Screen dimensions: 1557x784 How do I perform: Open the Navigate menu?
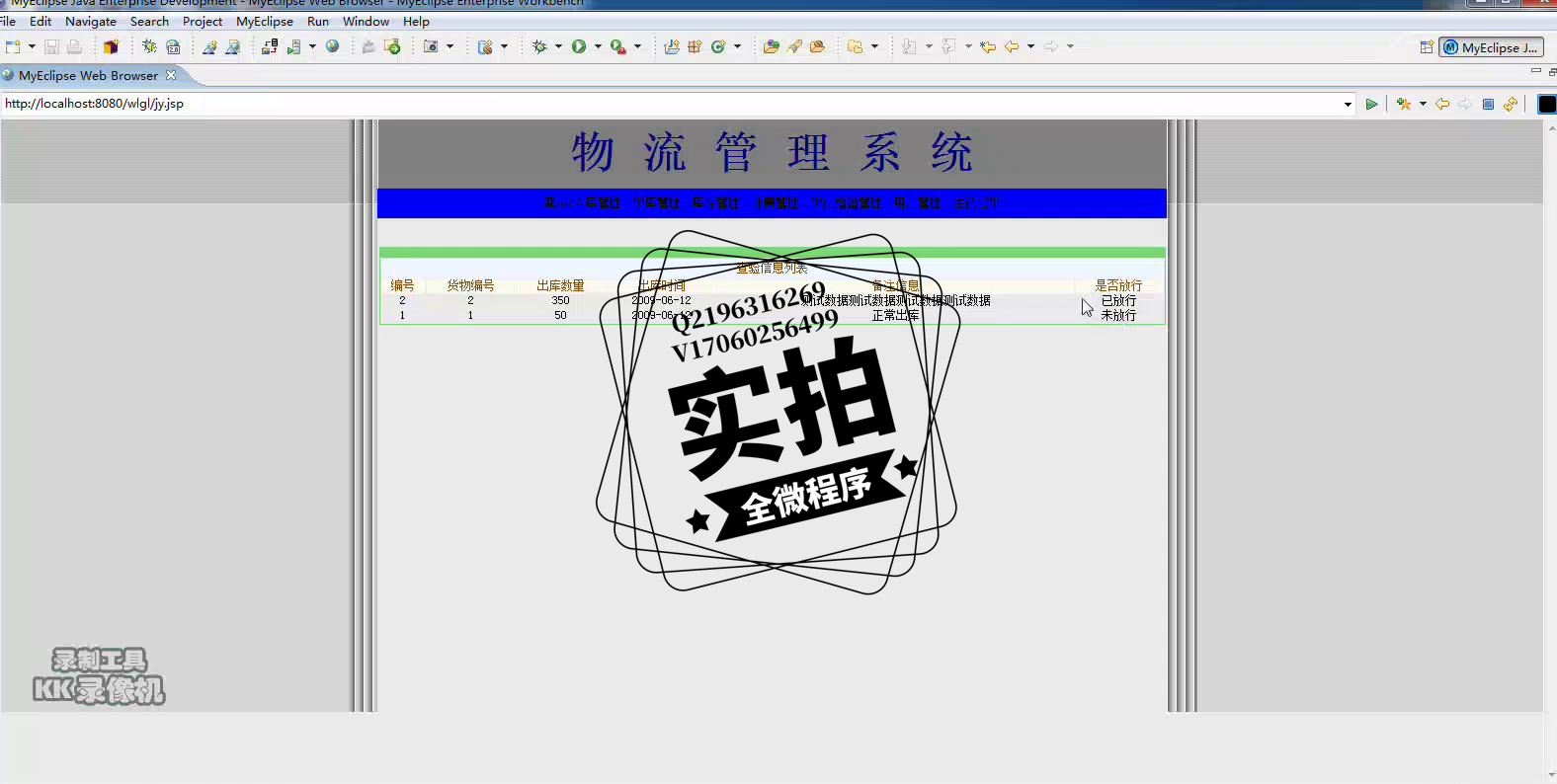click(91, 21)
